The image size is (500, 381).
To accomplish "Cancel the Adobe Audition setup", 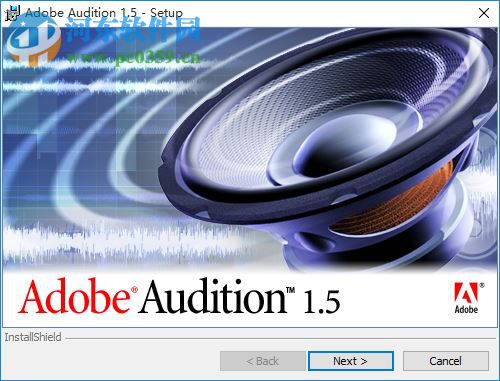I will [x=446, y=361].
